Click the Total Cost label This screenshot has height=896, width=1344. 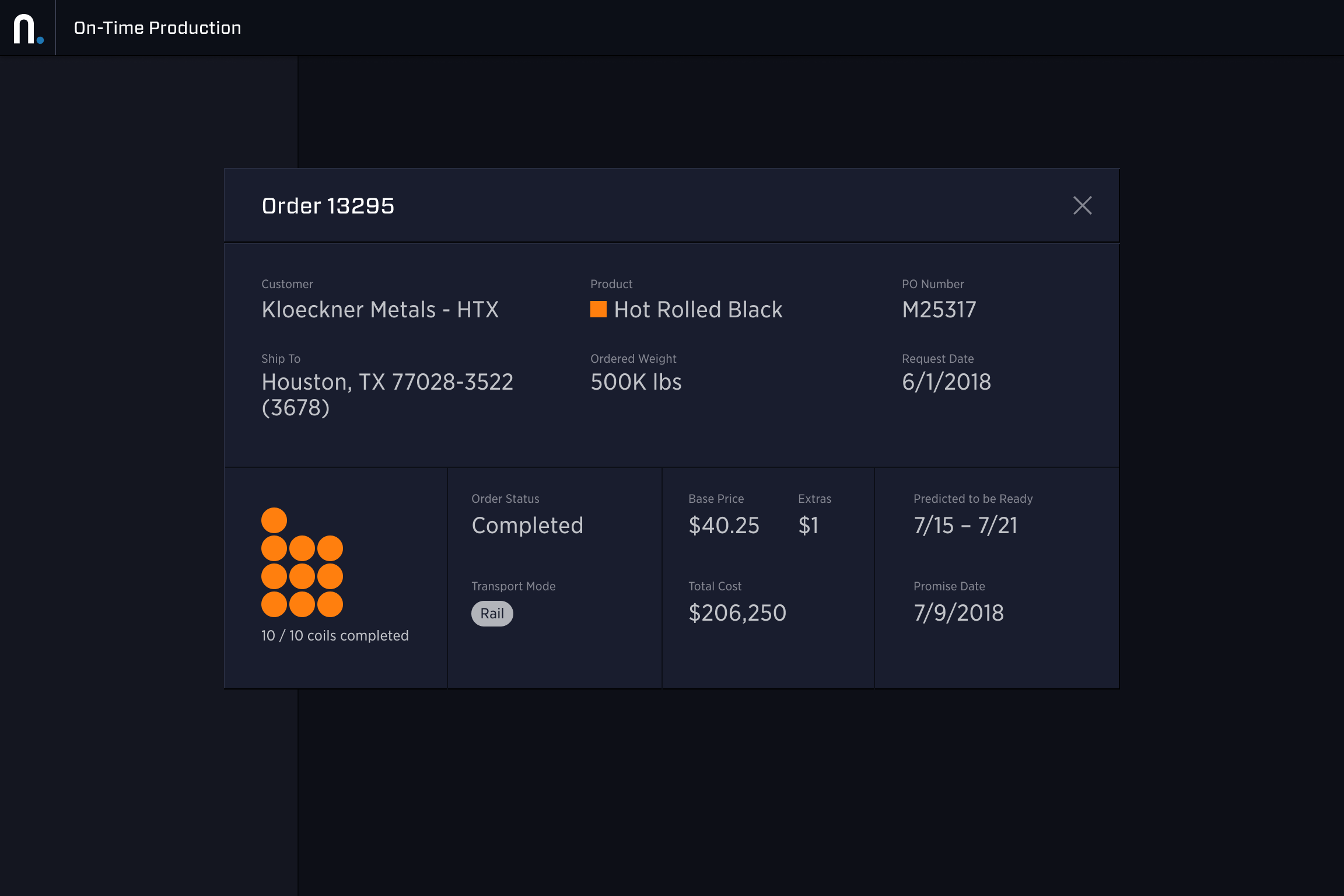(x=715, y=586)
